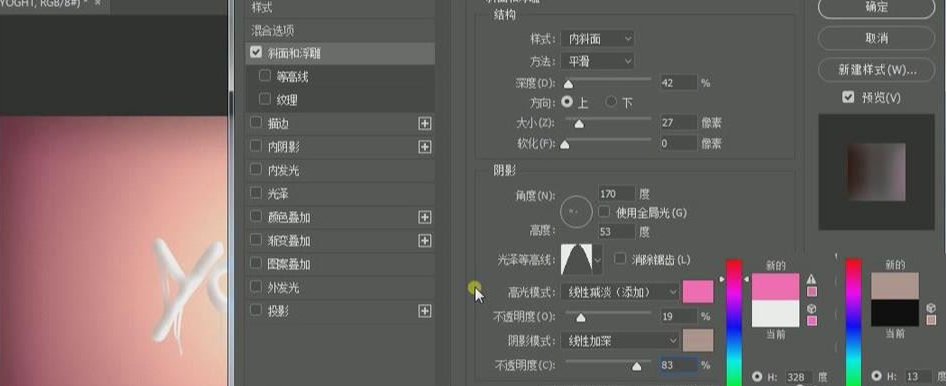Click the 角度 input field showing 170
947x386 pixels.
(x=617, y=194)
